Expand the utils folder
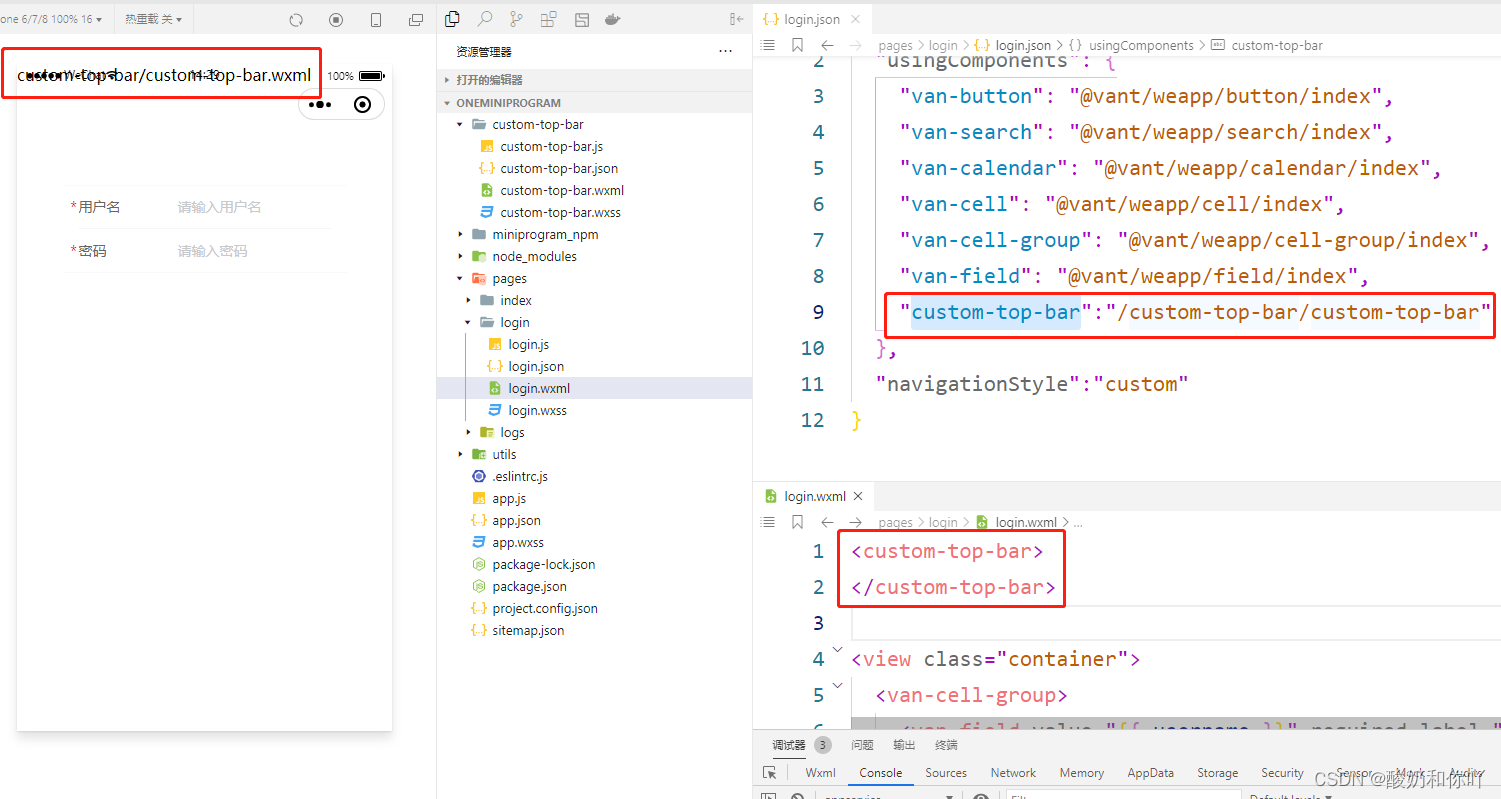1501x799 pixels. click(x=504, y=454)
